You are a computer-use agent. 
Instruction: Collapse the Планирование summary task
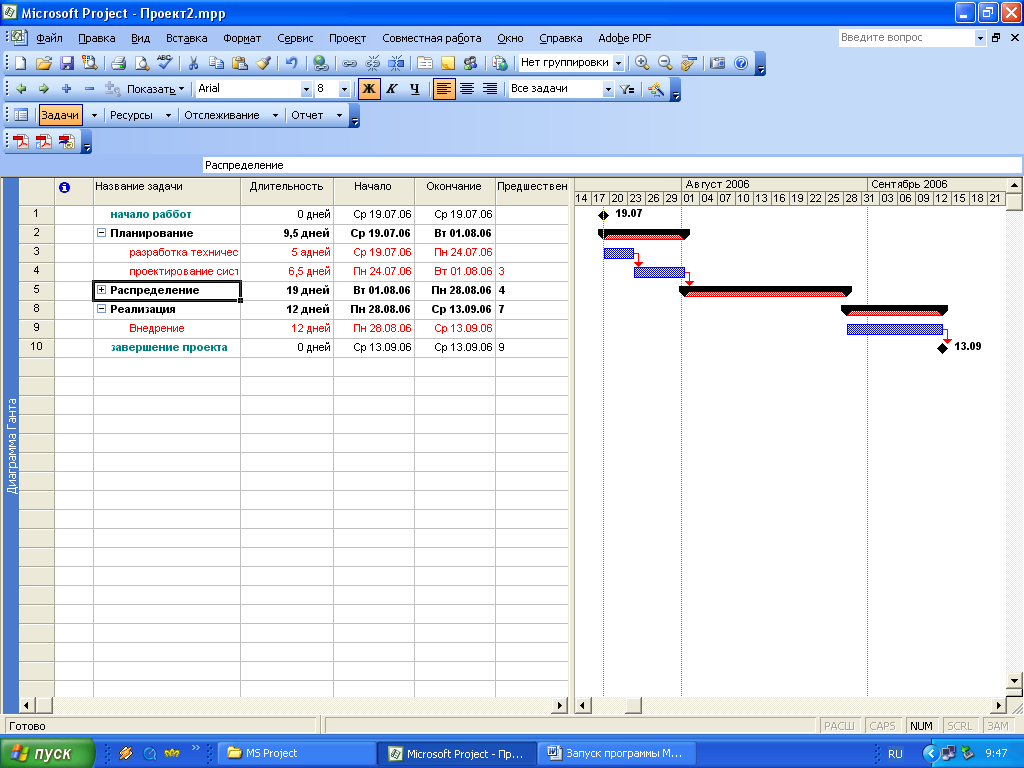[101, 232]
